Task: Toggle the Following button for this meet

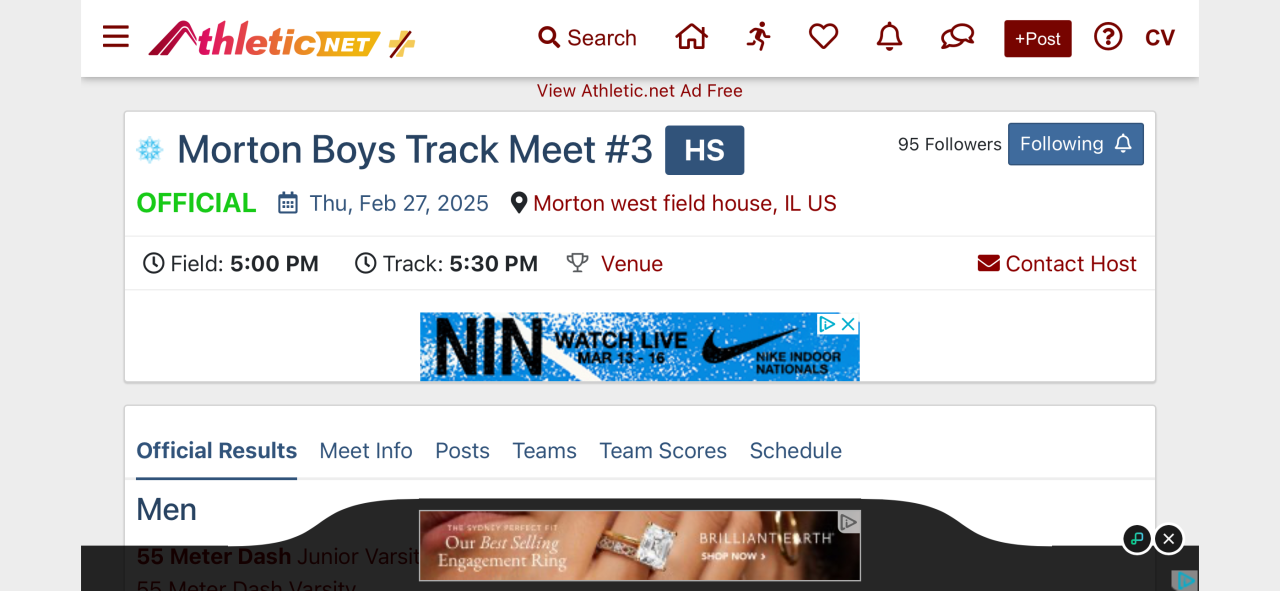Action: pyautogui.click(x=1075, y=144)
